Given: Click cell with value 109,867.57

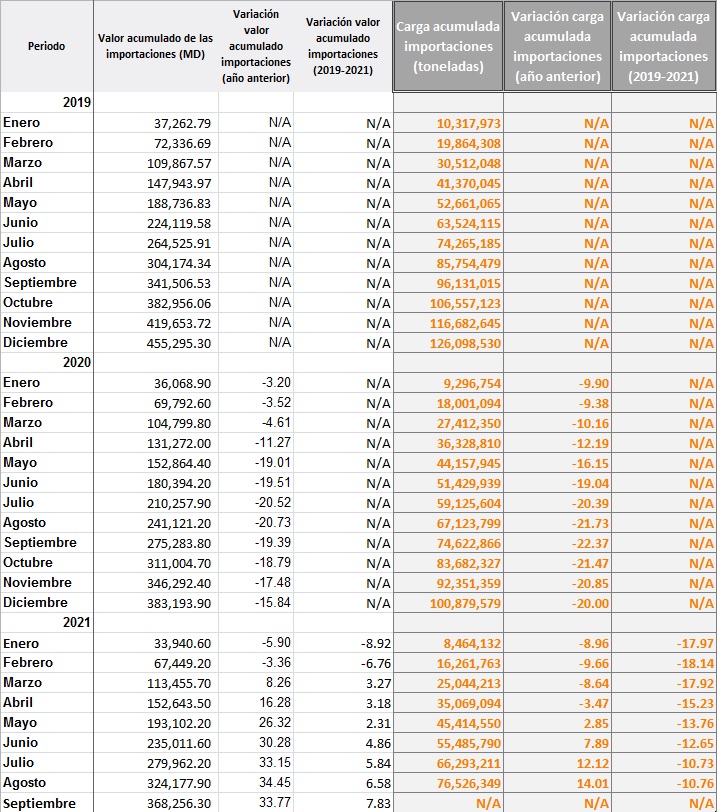Looking at the screenshot, I should (x=156, y=163).
